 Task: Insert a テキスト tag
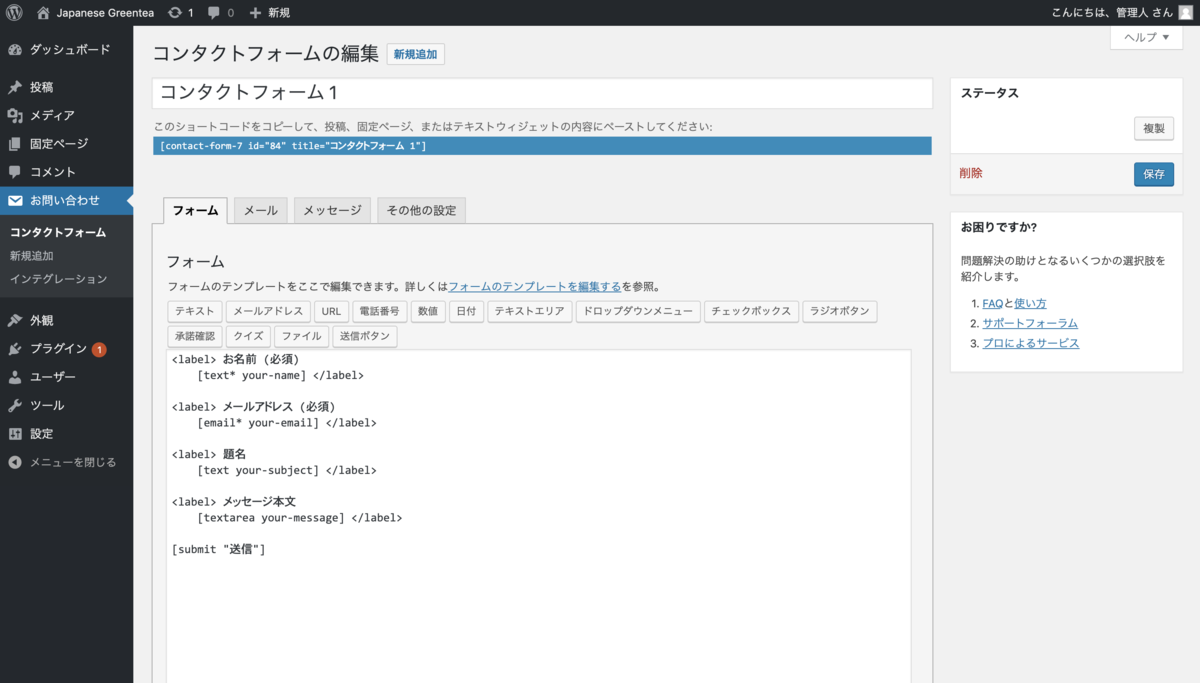(194, 311)
